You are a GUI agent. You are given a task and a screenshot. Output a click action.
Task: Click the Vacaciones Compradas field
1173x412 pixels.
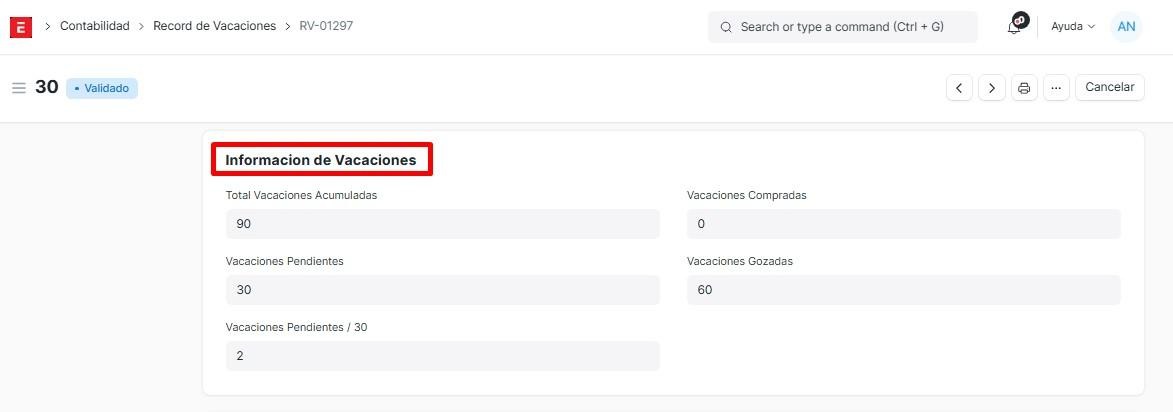coord(903,224)
